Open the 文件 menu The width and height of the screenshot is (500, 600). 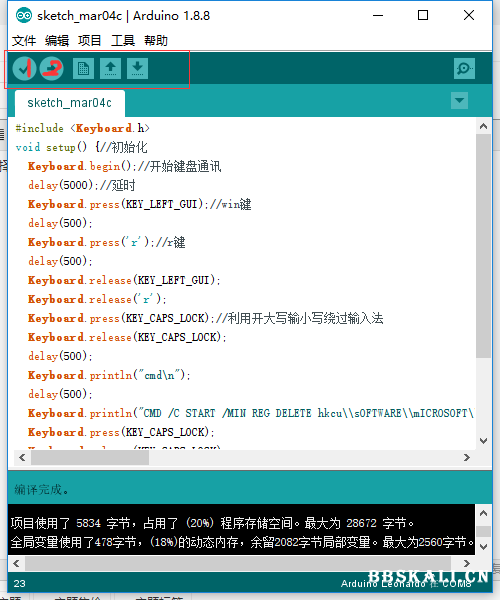24,40
